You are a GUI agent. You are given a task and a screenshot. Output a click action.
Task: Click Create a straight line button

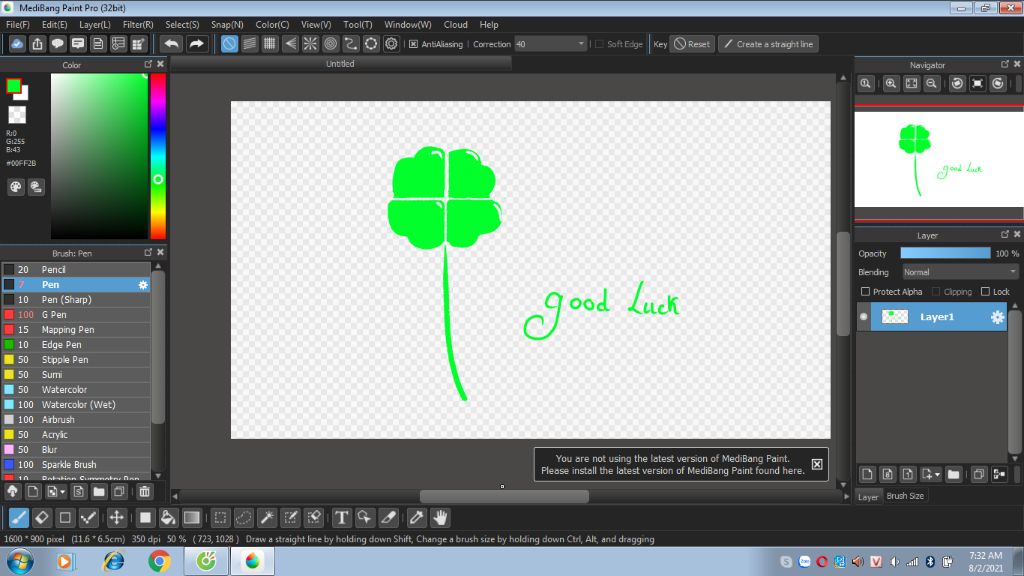click(x=769, y=44)
